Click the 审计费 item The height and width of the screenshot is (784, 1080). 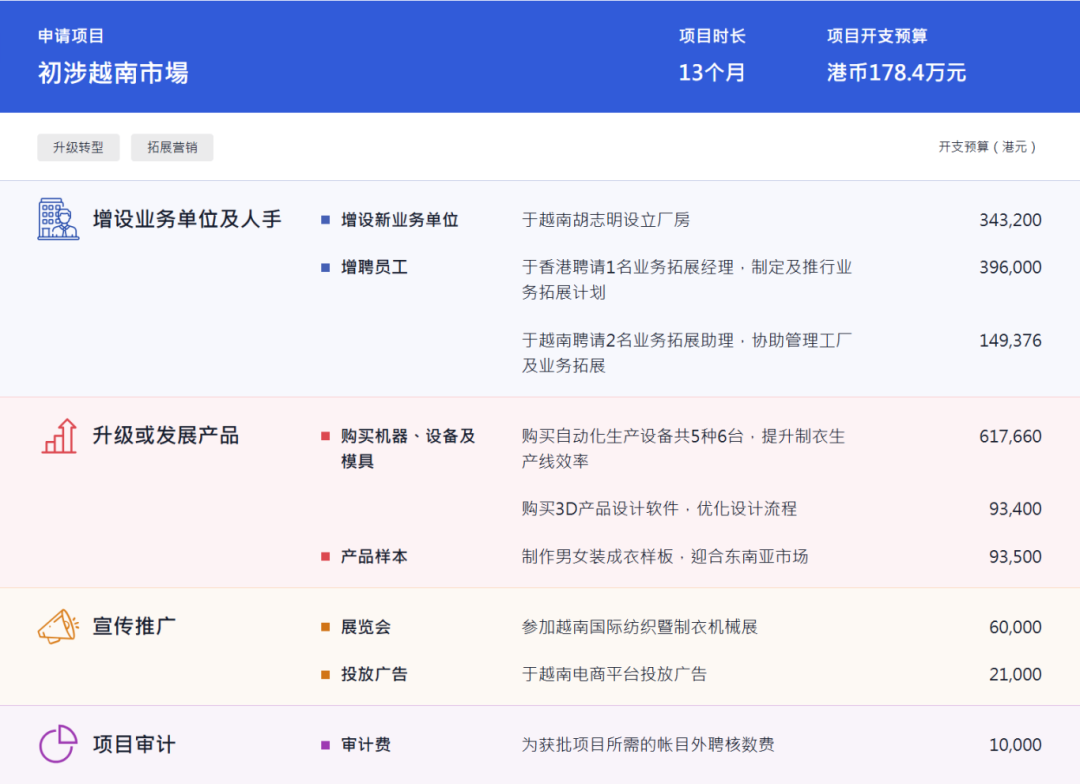pos(366,745)
